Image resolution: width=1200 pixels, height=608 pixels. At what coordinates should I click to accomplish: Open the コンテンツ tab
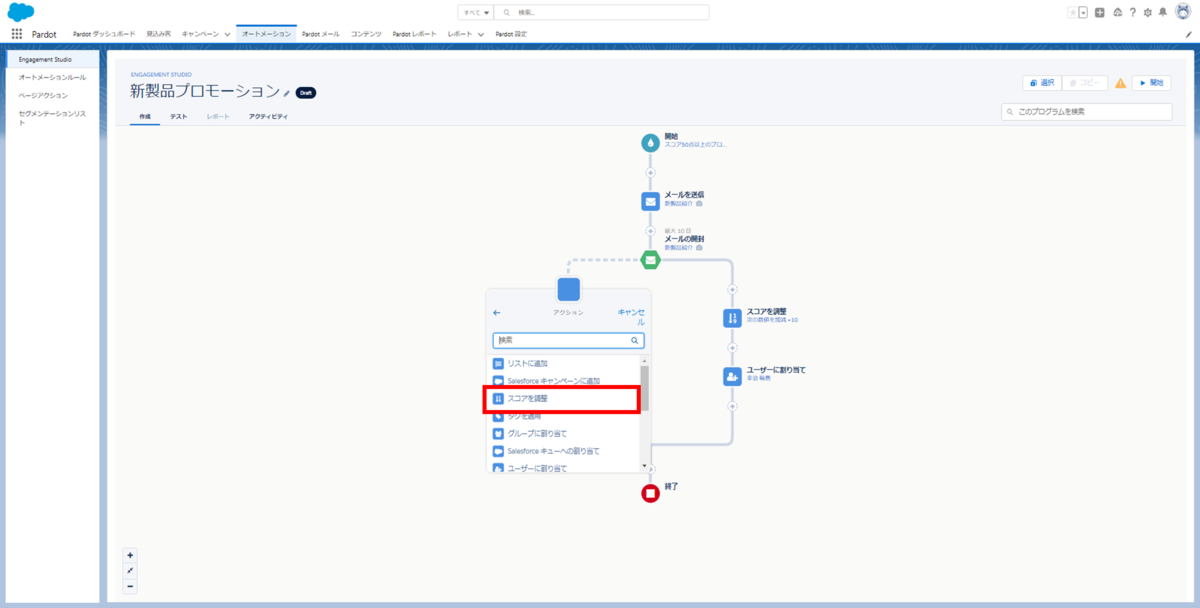(366, 34)
